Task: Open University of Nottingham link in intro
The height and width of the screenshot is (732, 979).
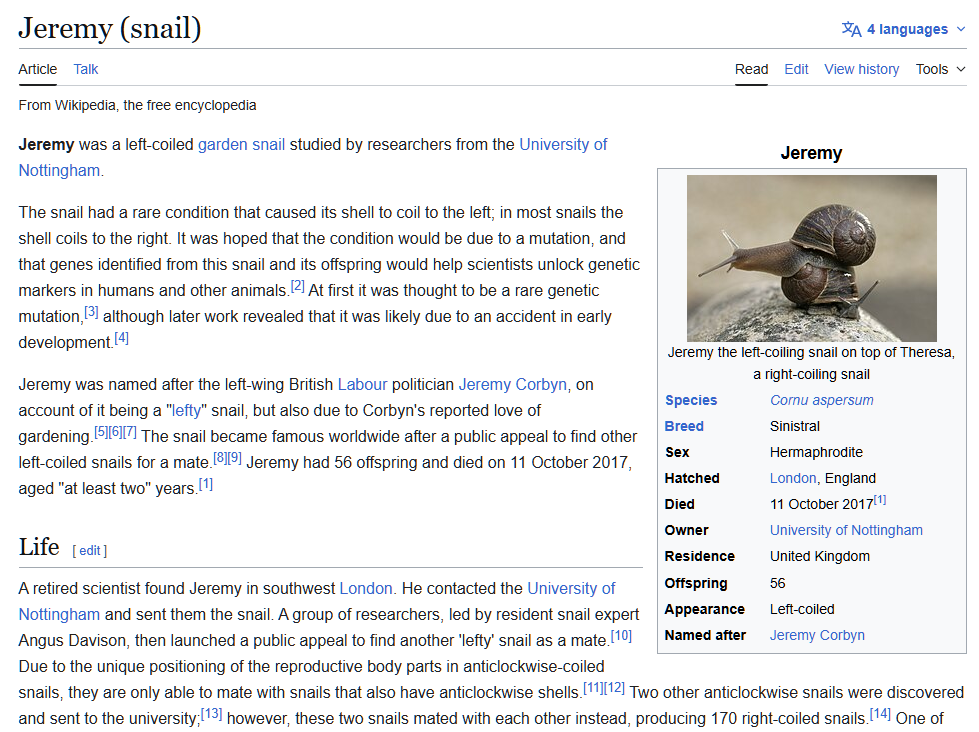Action: [563, 144]
